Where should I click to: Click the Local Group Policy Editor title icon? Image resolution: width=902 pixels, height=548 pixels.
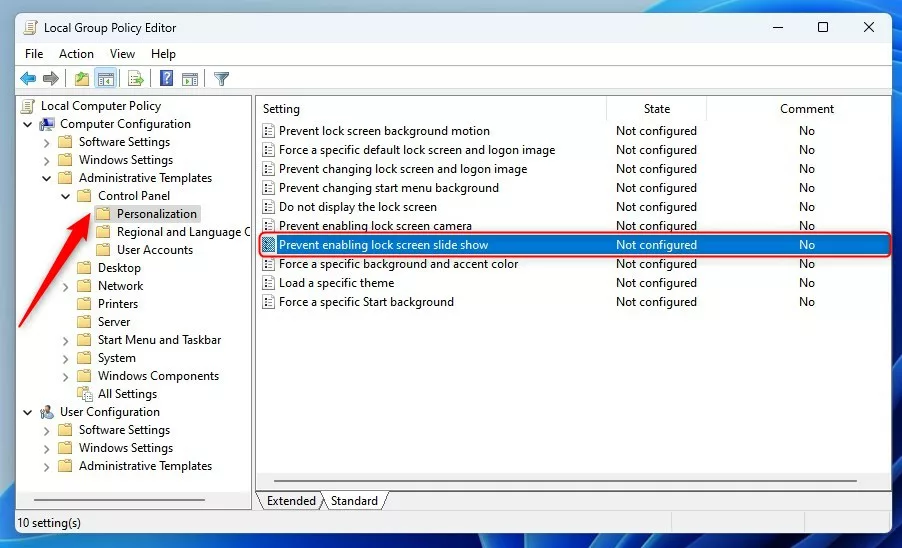pos(30,27)
